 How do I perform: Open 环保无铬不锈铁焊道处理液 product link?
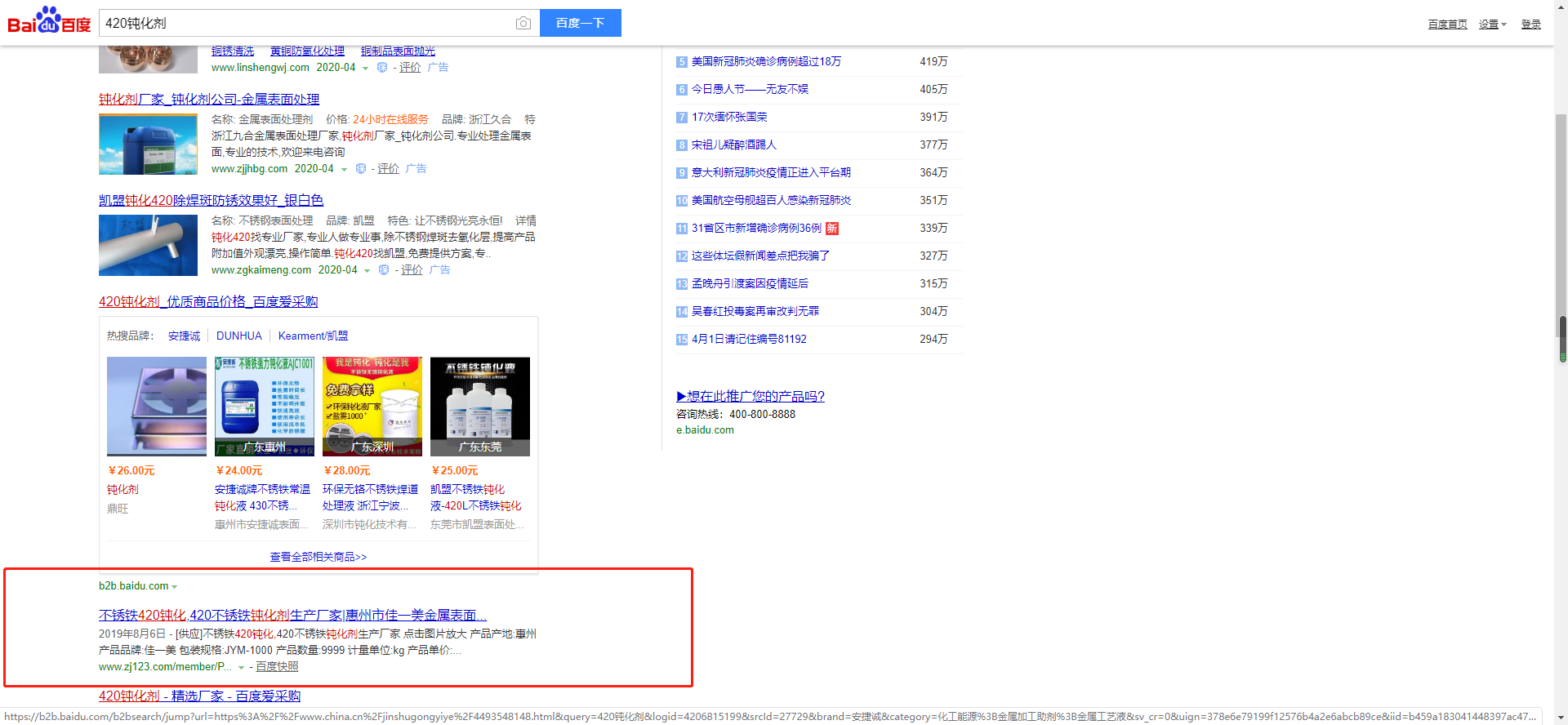[x=370, y=498]
